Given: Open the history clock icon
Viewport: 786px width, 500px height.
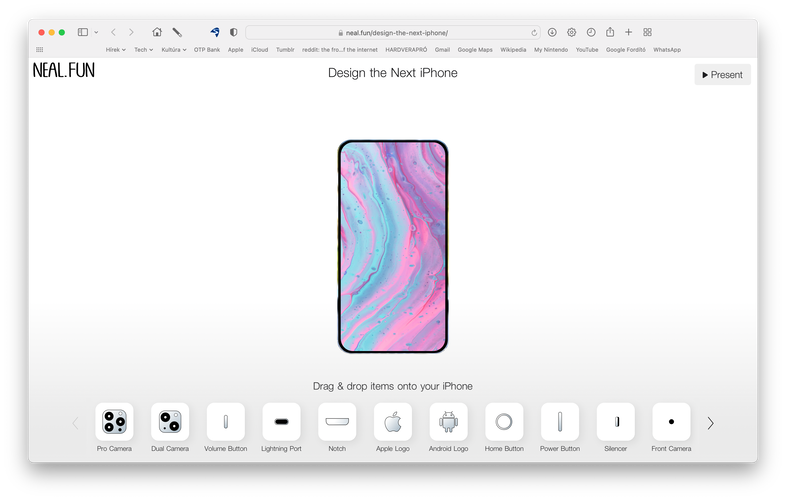Looking at the screenshot, I should [x=591, y=32].
